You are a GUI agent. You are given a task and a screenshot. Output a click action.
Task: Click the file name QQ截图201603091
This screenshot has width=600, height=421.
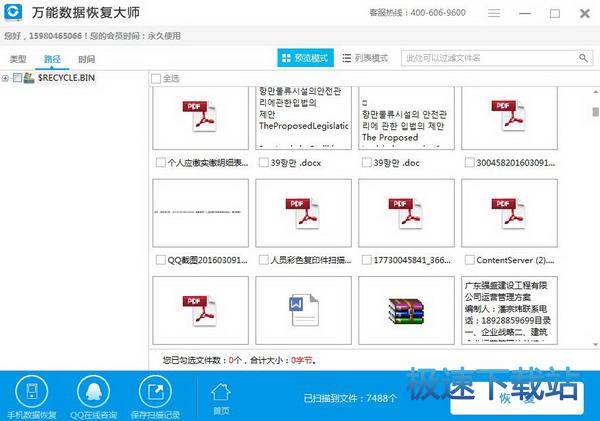tap(207, 260)
